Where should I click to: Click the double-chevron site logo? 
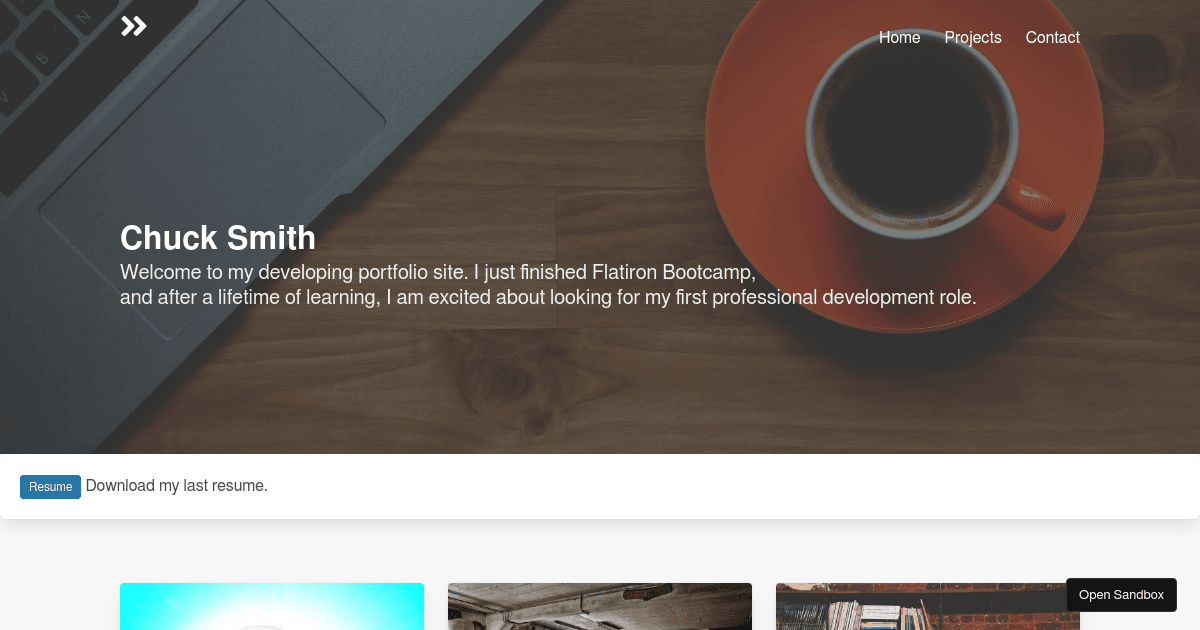click(x=134, y=26)
